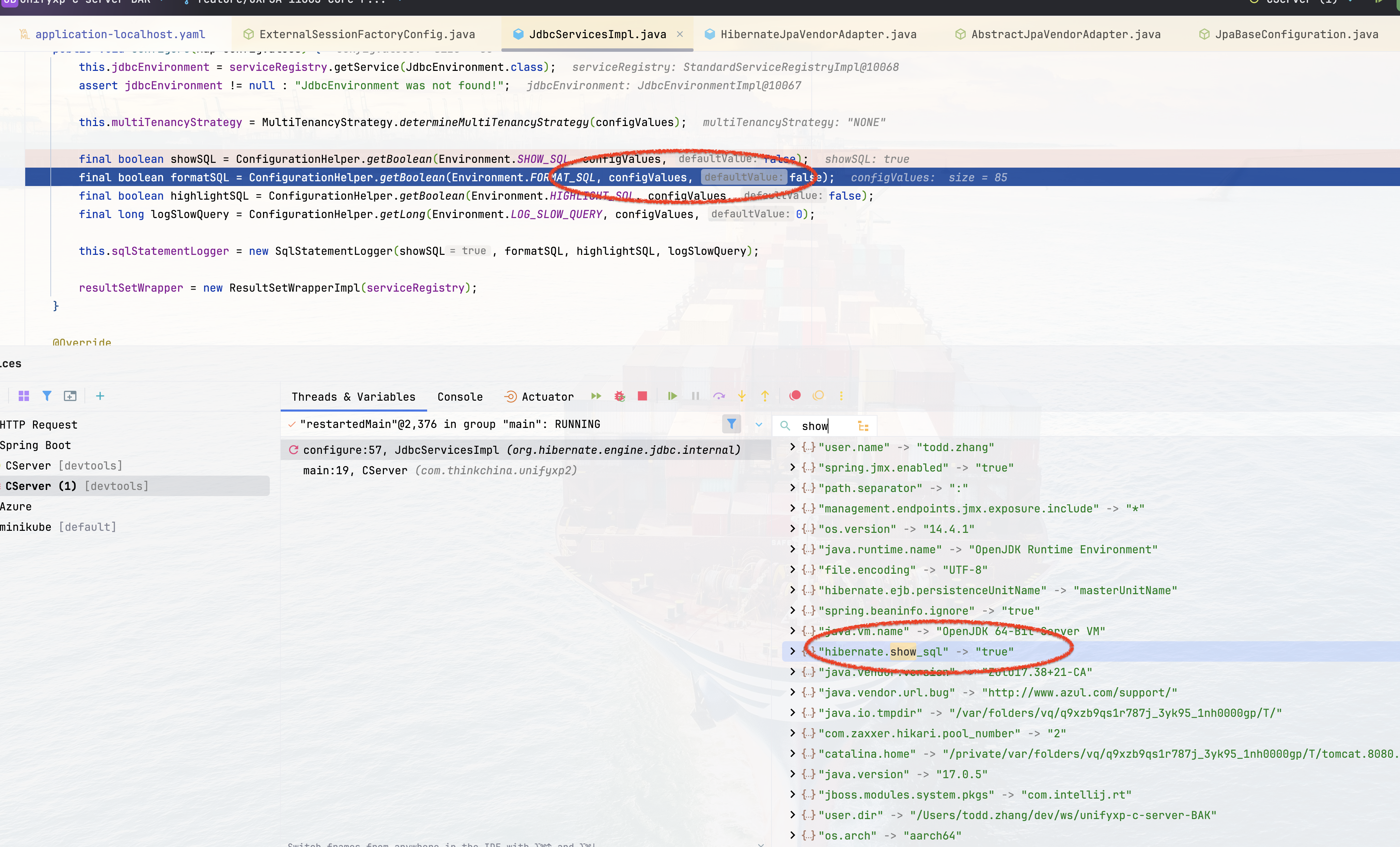
Task: Click Add Service plus icon
Action: click(x=100, y=396)
